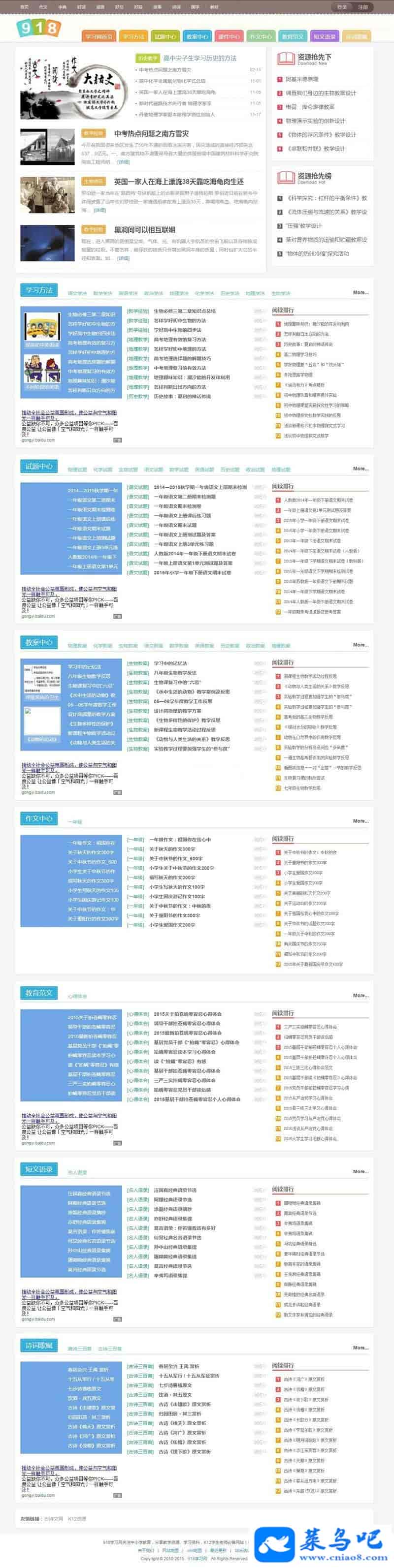Open 《串联和并联》教学设计 resource

[315, 149]
